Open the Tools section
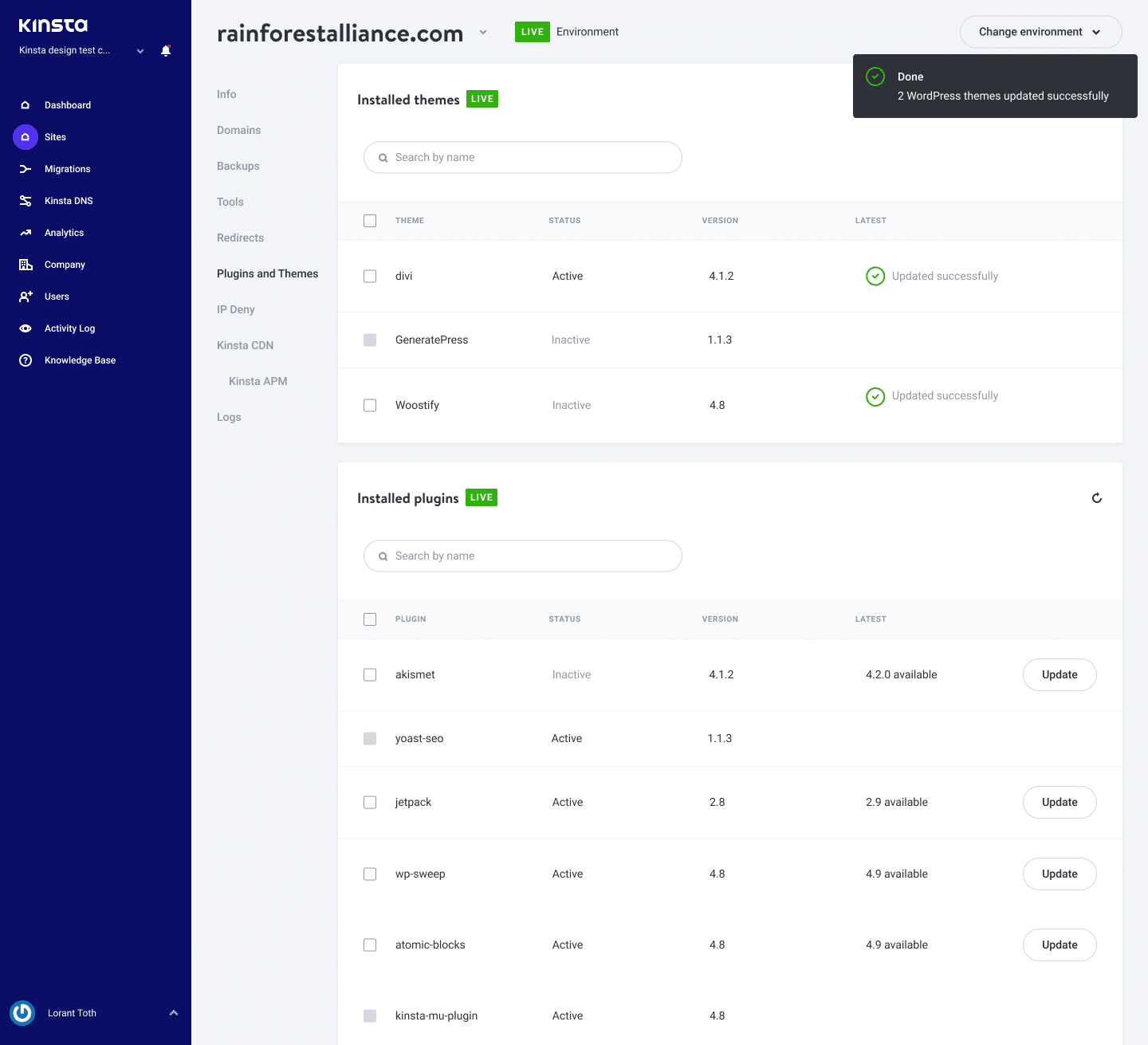 coord(230,202)
